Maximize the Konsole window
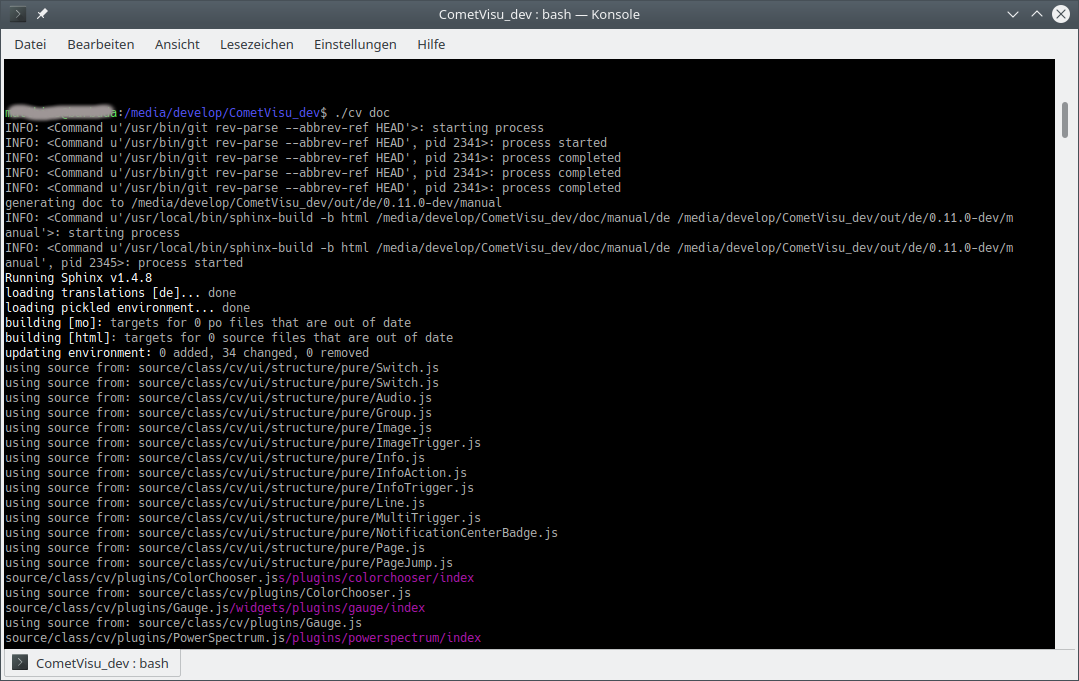This screenshot has width=1079, height=681. [x=1036, y=14]
